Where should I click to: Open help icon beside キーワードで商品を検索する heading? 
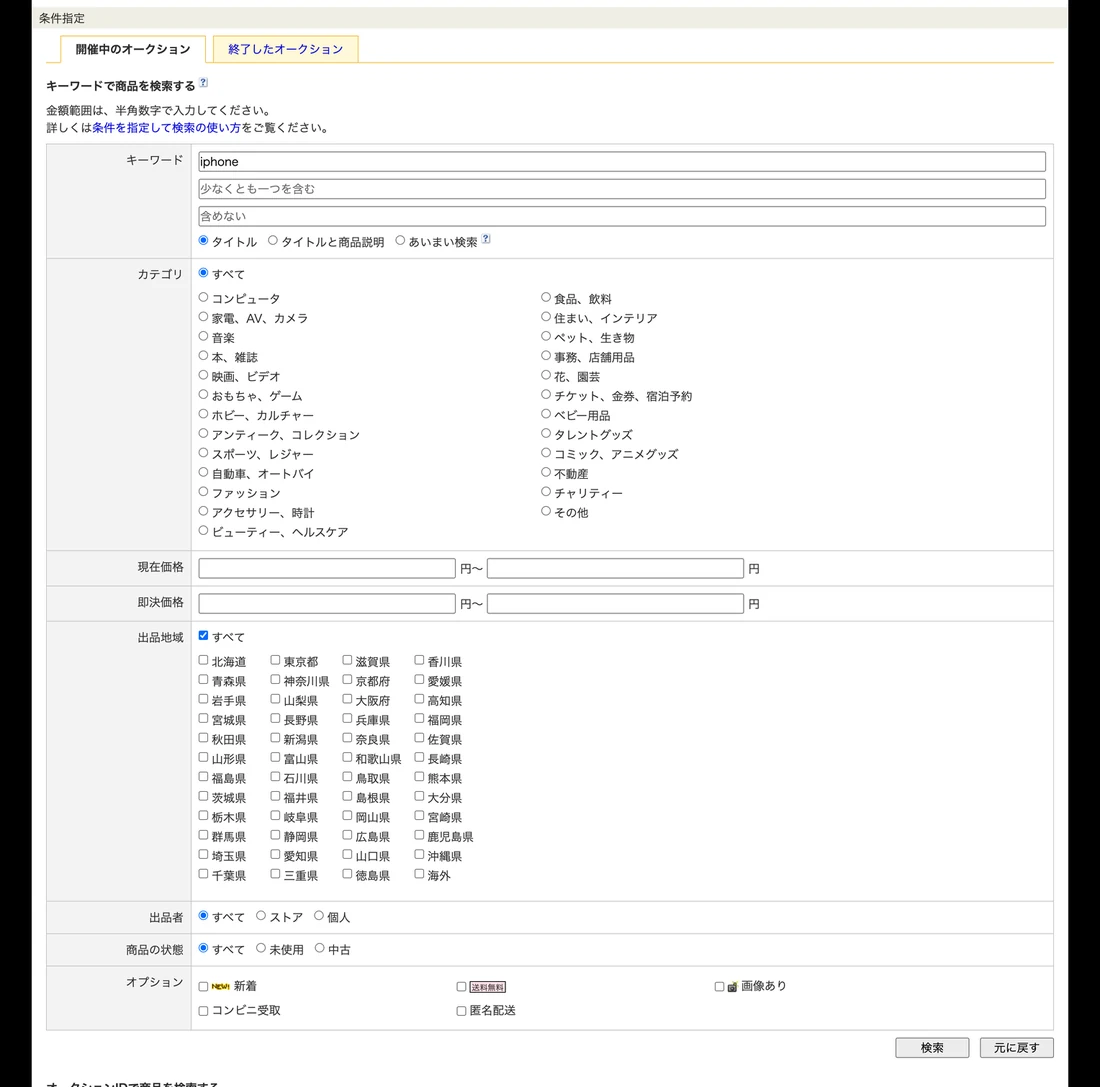pyautogui.click(x=203, y=83)
